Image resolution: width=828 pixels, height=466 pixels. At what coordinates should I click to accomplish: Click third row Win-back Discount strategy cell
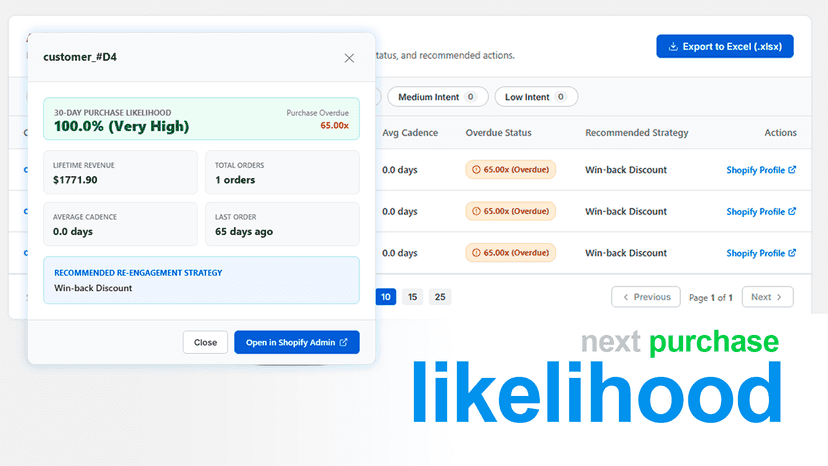[x=626, y=253]
